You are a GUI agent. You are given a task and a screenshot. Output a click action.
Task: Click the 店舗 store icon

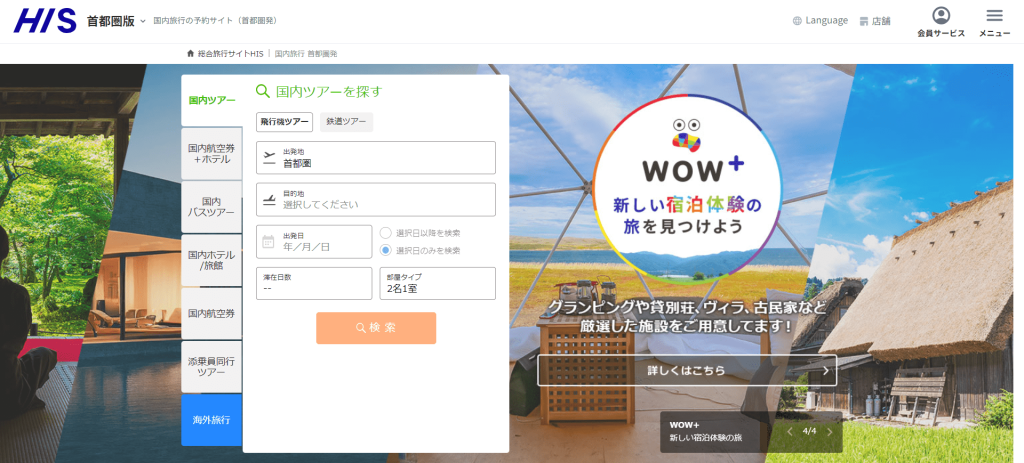coord(864,22)
